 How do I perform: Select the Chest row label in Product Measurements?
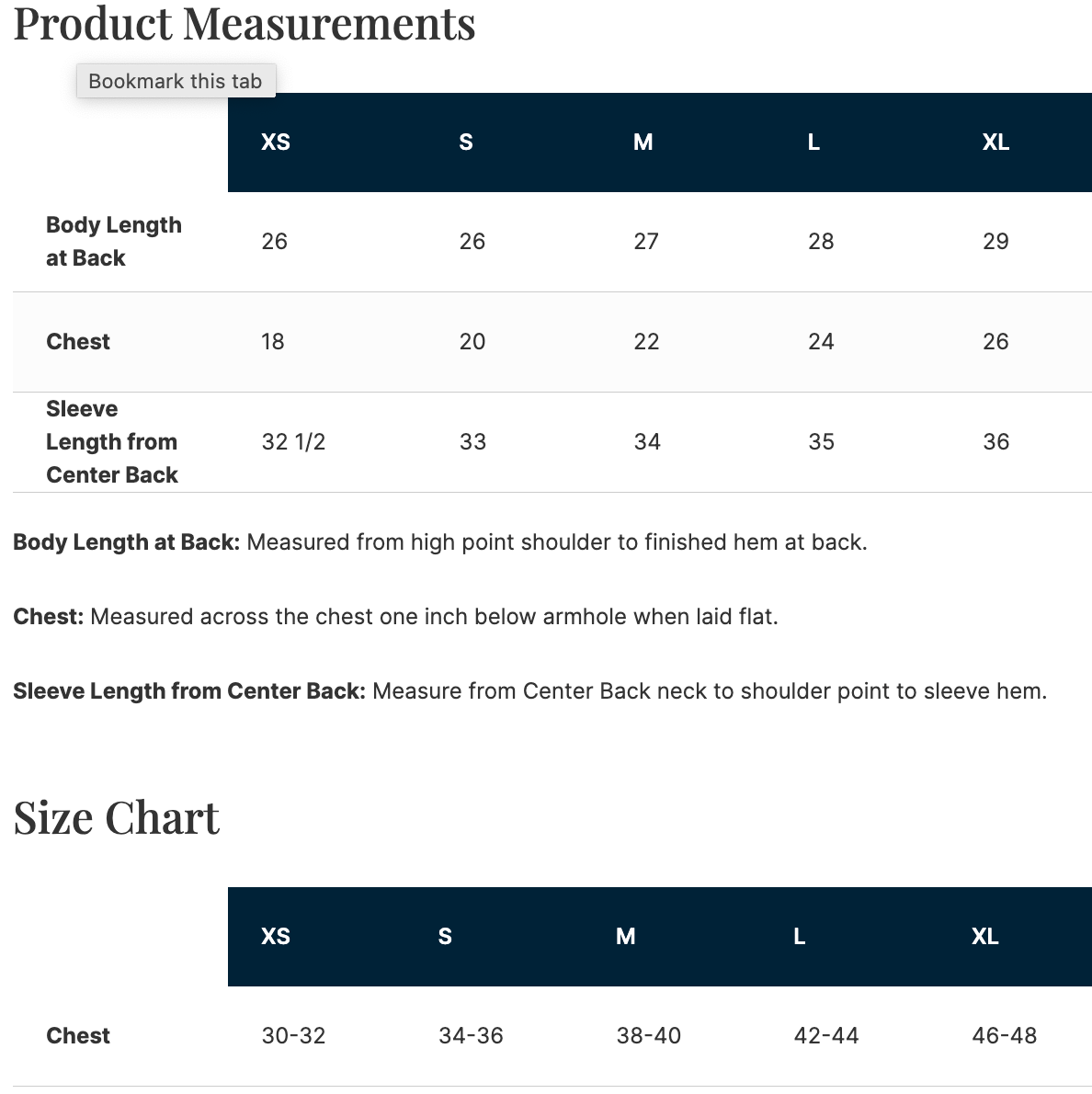(78, 342)
